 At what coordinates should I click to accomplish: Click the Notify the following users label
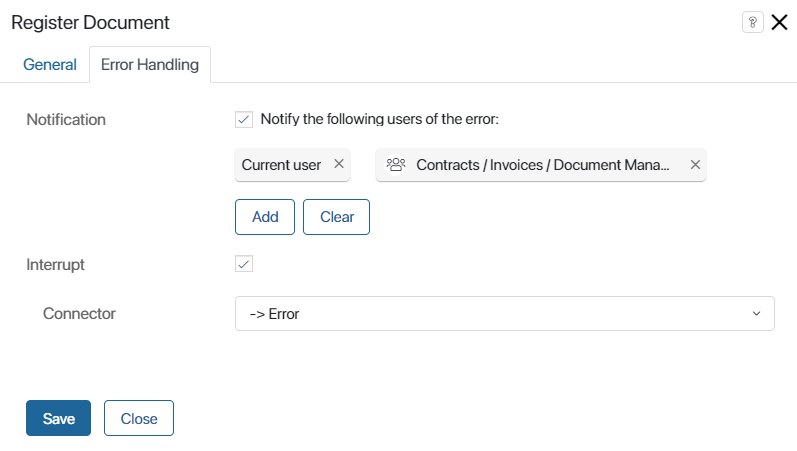point(380,119)
